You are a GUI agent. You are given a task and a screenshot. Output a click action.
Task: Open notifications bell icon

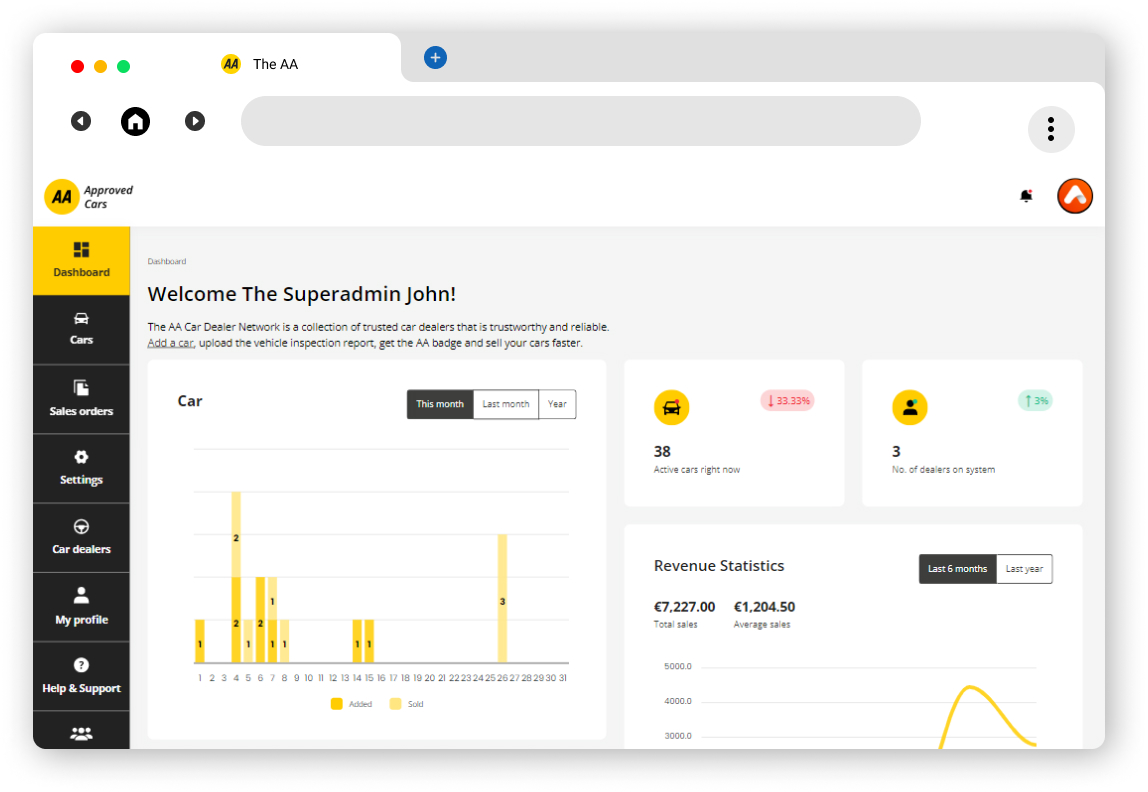tap(1026, 195)
